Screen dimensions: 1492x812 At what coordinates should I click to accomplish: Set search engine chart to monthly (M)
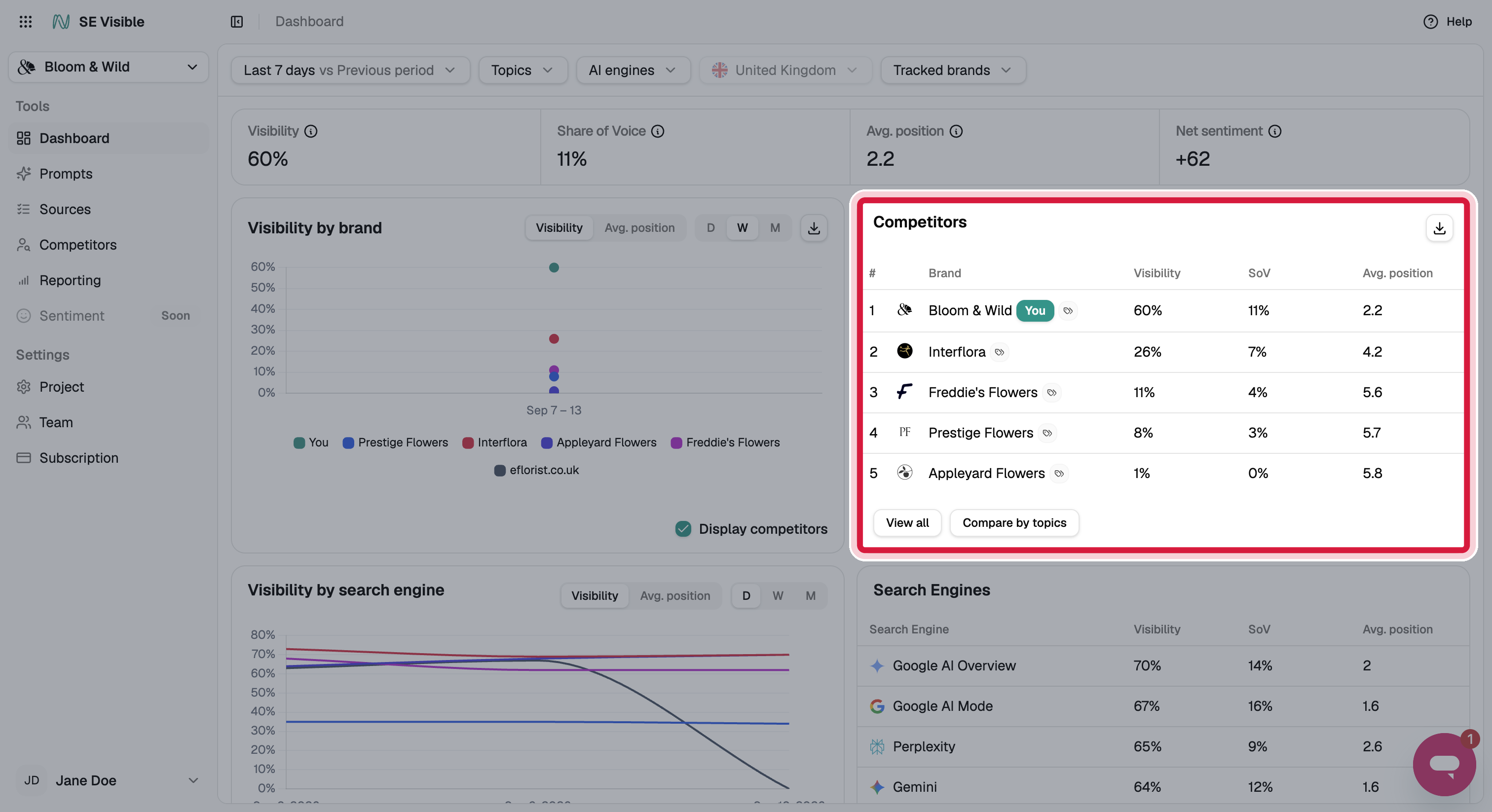pos(810,595)
